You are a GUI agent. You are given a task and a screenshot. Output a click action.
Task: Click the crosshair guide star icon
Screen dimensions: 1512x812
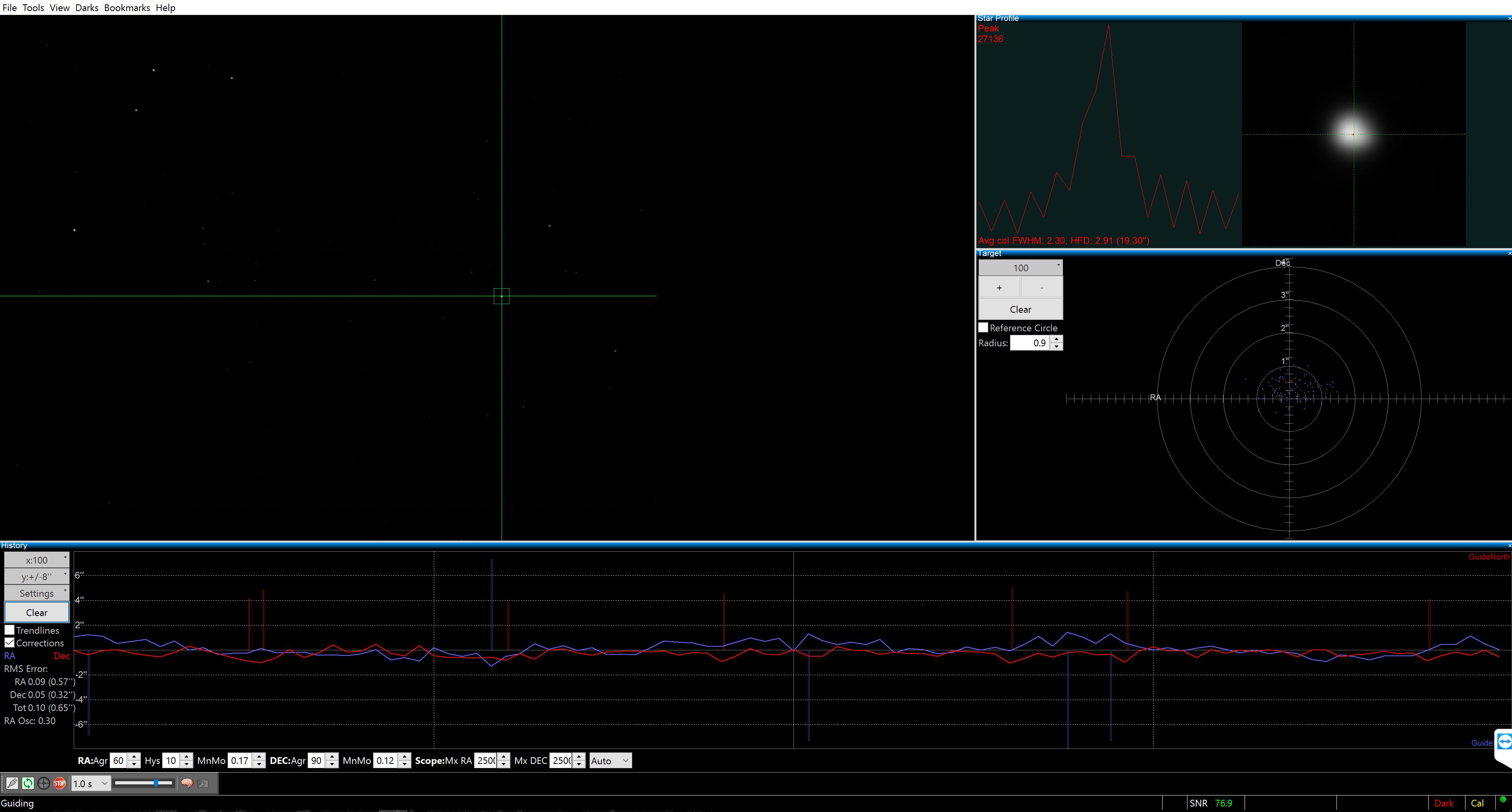pos(43,783)
